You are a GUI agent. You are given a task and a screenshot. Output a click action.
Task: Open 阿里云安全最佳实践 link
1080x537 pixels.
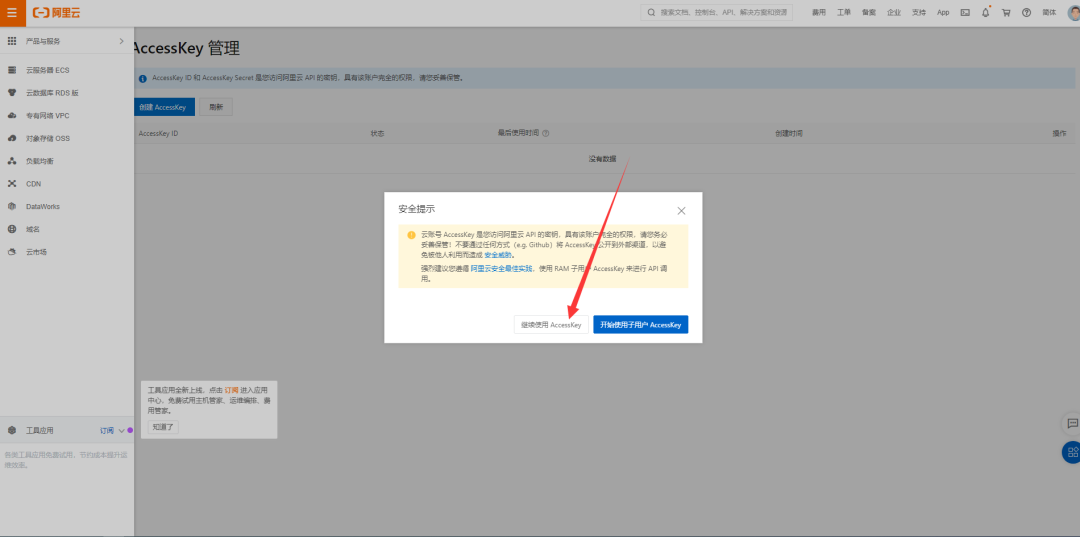[501, 269]
